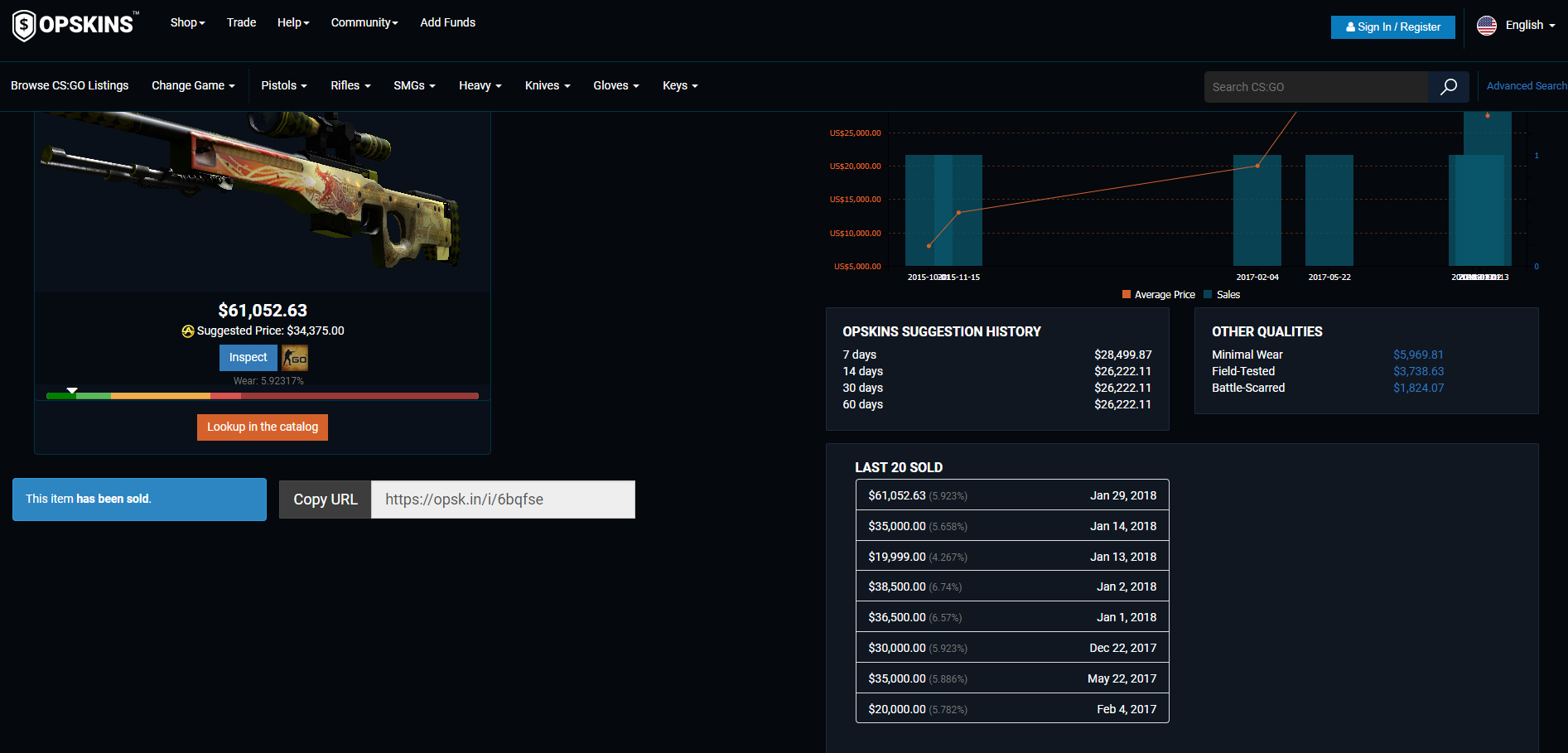The image size is (1568, 753).
Task: Open the Battle-Scarred price link $1,824.07
Action: click(x=1418, y=388)
